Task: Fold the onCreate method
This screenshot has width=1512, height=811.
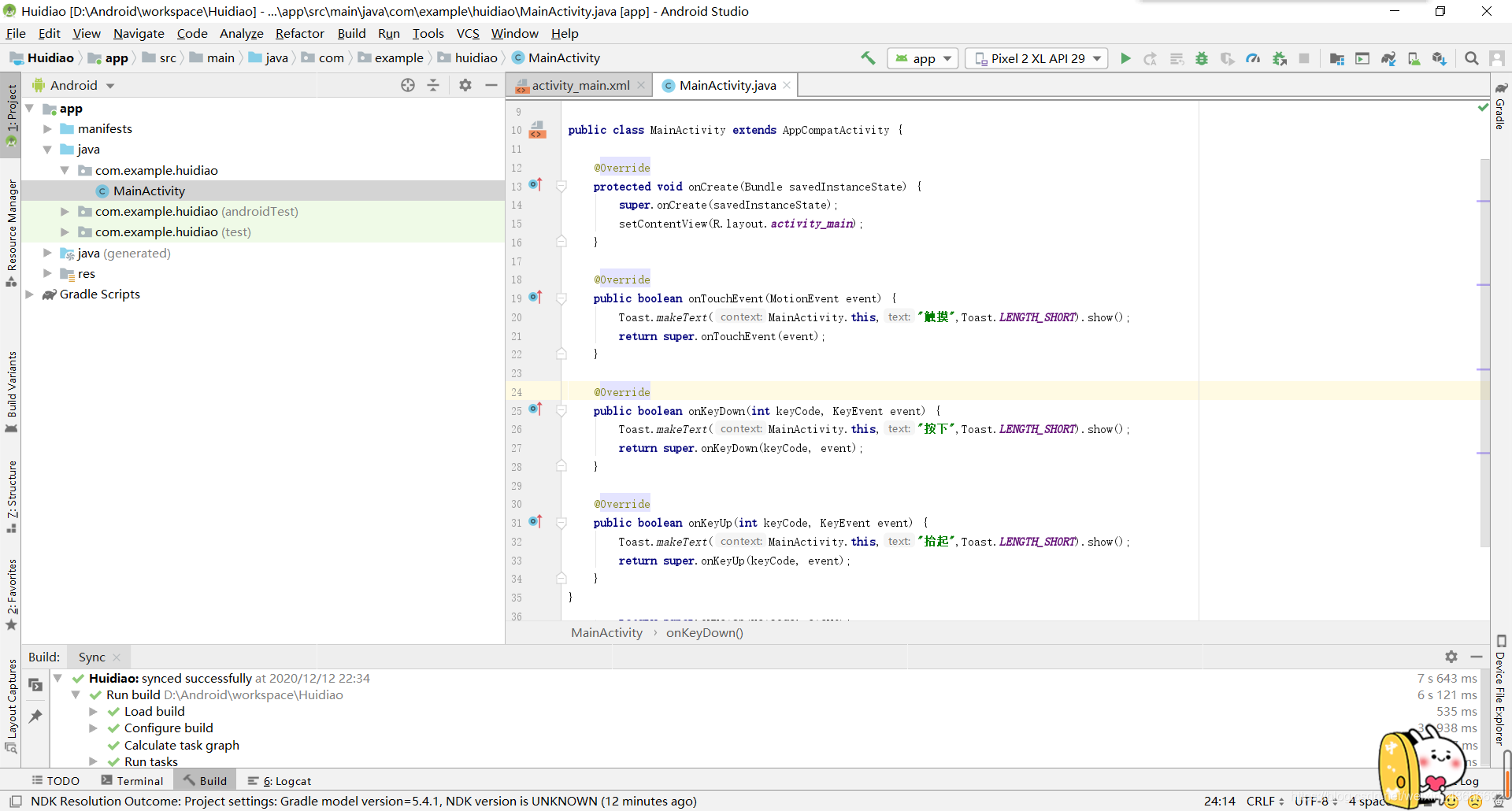Action: coord(561,187)
